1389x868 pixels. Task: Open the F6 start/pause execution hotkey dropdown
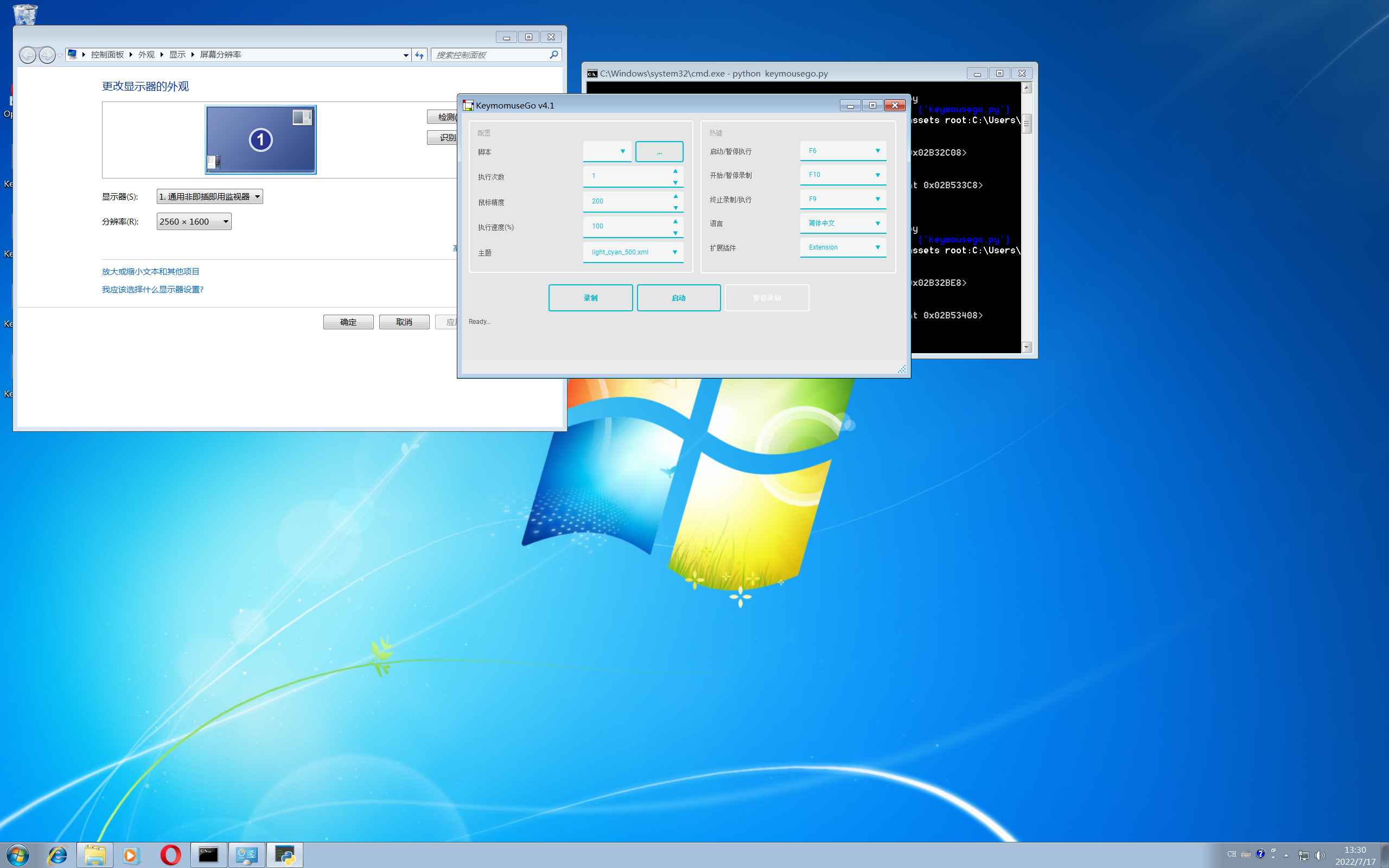point(843,151)
